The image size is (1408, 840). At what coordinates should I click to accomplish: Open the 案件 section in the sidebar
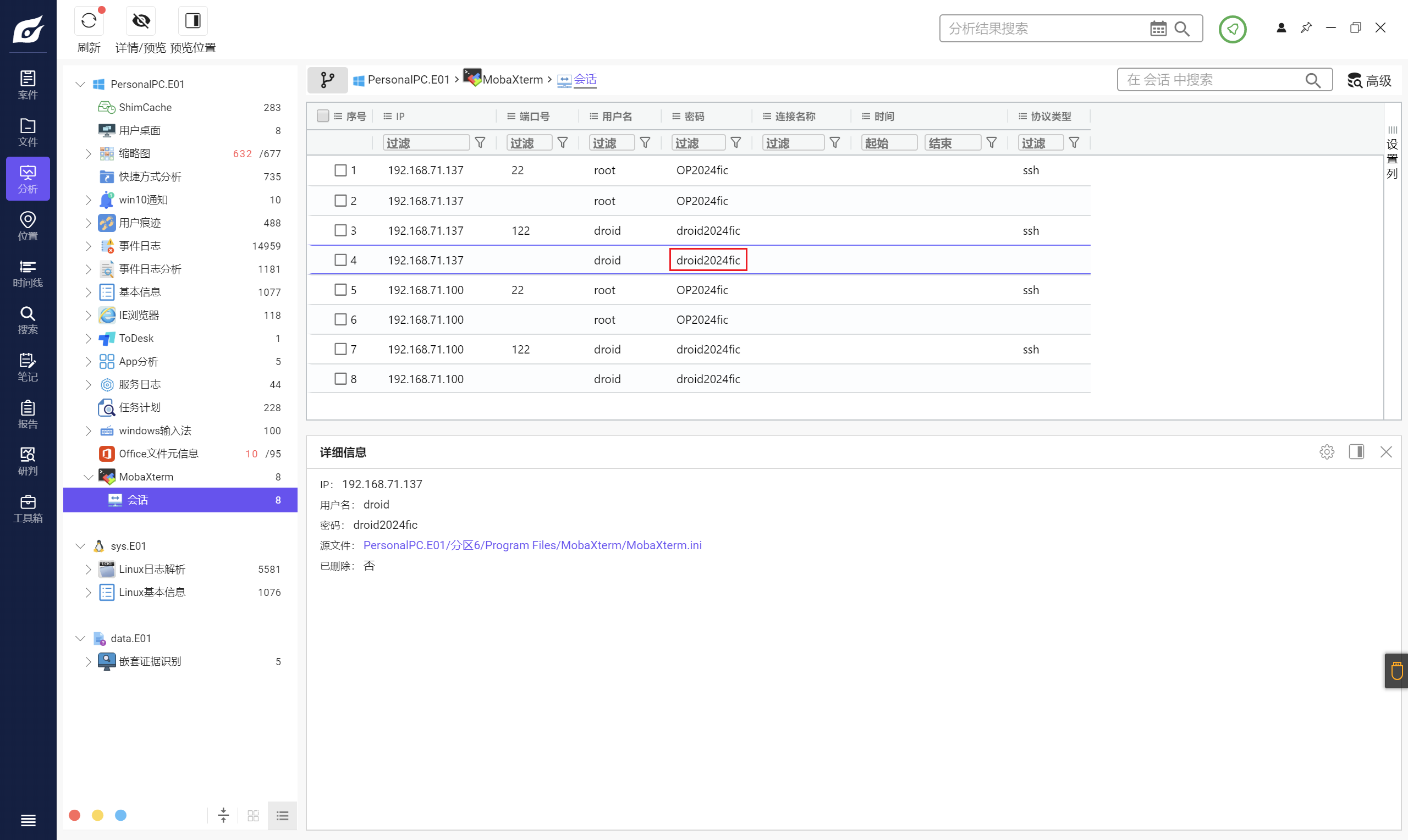pyautogui.click(x=28, y=85)
